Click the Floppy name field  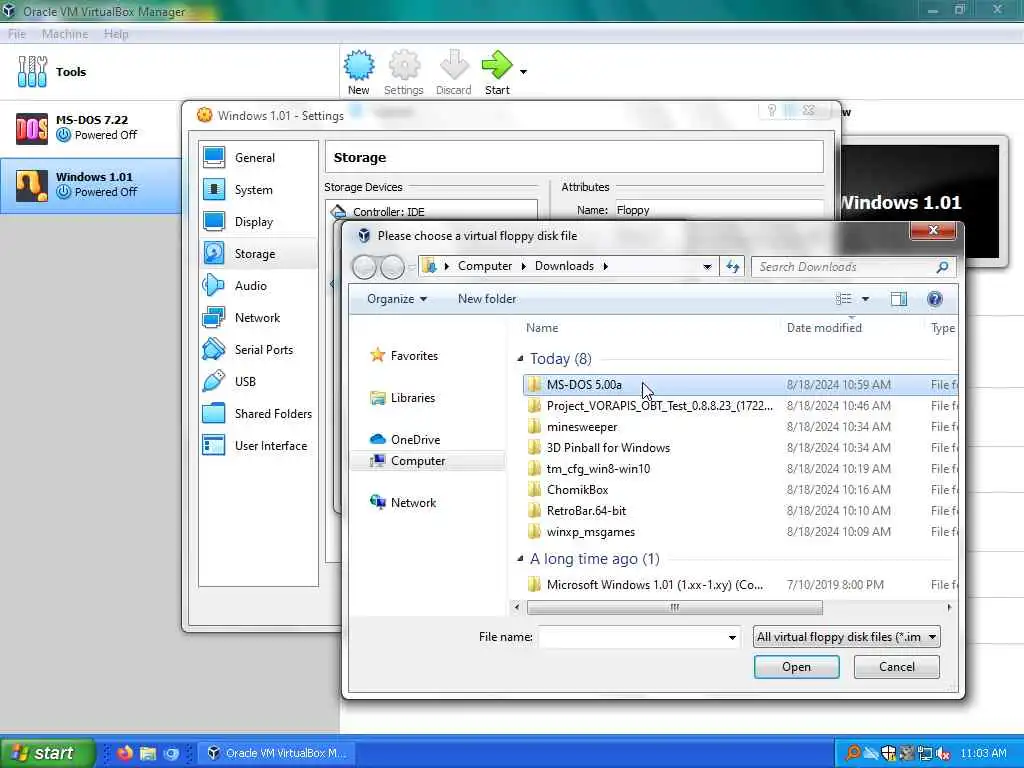click(718, 210)
